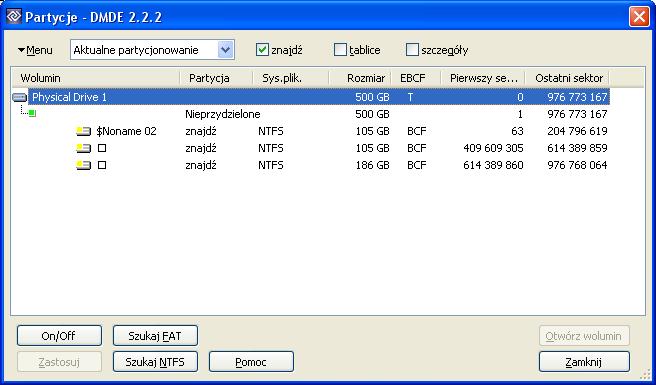Viewport: 656px width, 385px height.
Task: Sort by the Wolumin column header
Action: (96, 78)
